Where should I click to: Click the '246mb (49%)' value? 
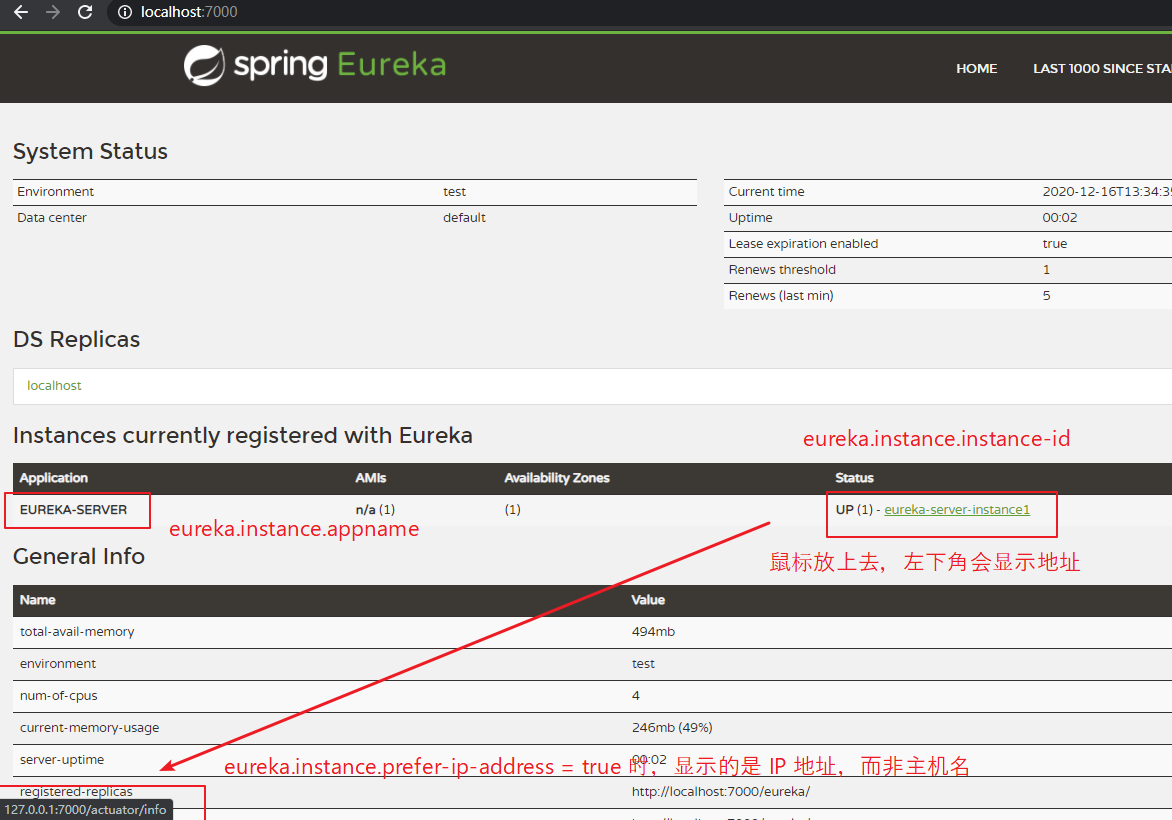pos(672,728)
